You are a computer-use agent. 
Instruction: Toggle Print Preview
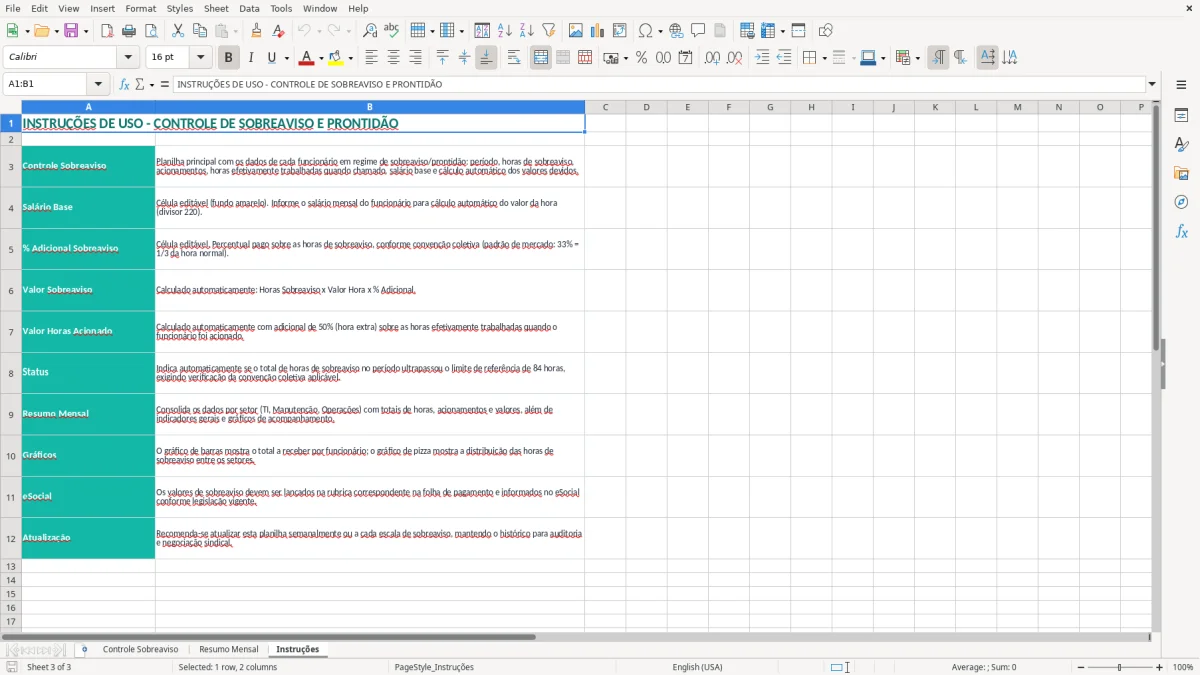[151, 31]
